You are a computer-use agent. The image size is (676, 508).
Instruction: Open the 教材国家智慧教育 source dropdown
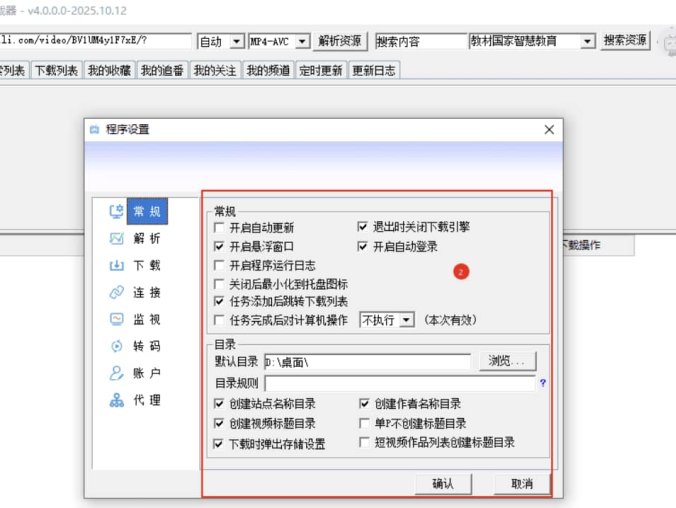point(532,41)
